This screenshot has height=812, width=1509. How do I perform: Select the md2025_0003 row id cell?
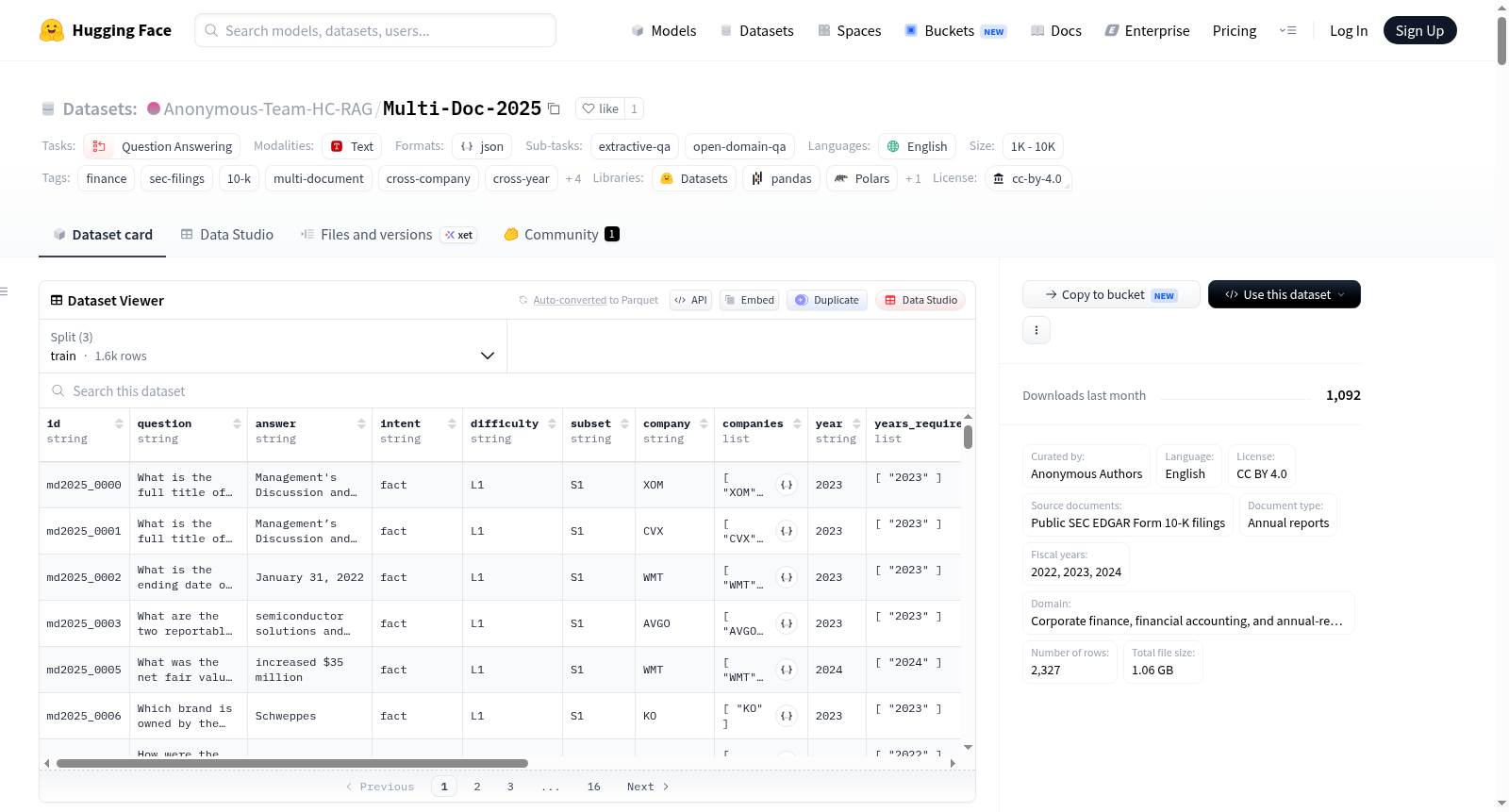pos(84,623)
